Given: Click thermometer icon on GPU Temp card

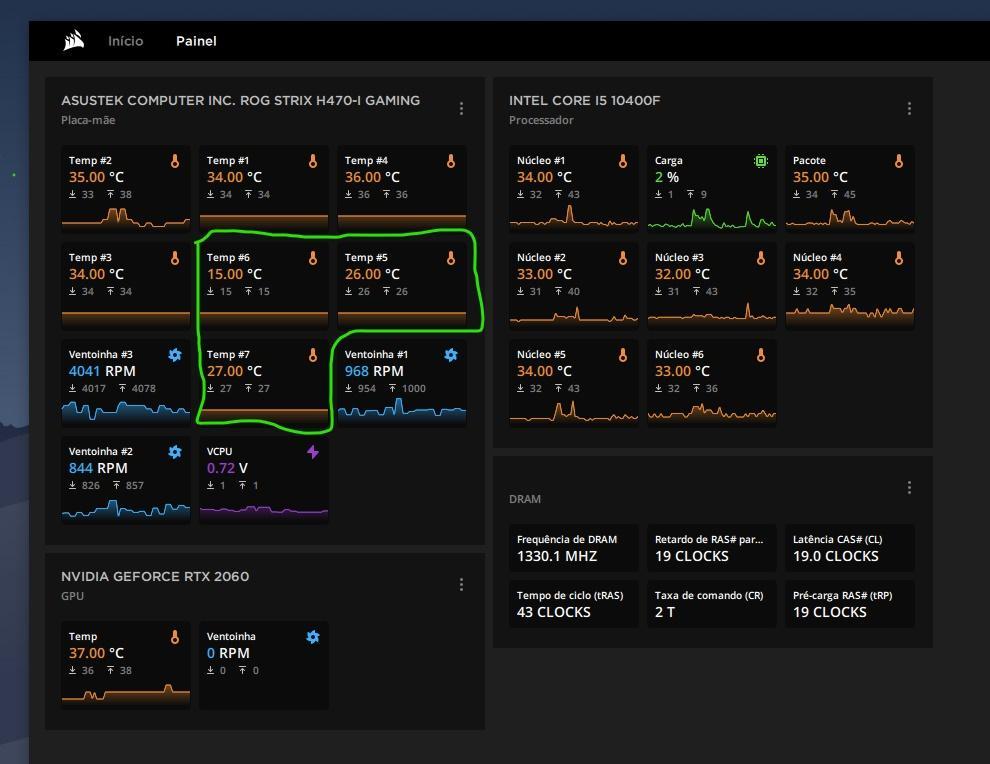Looking at the screenshot, I should tap(175, 637).
